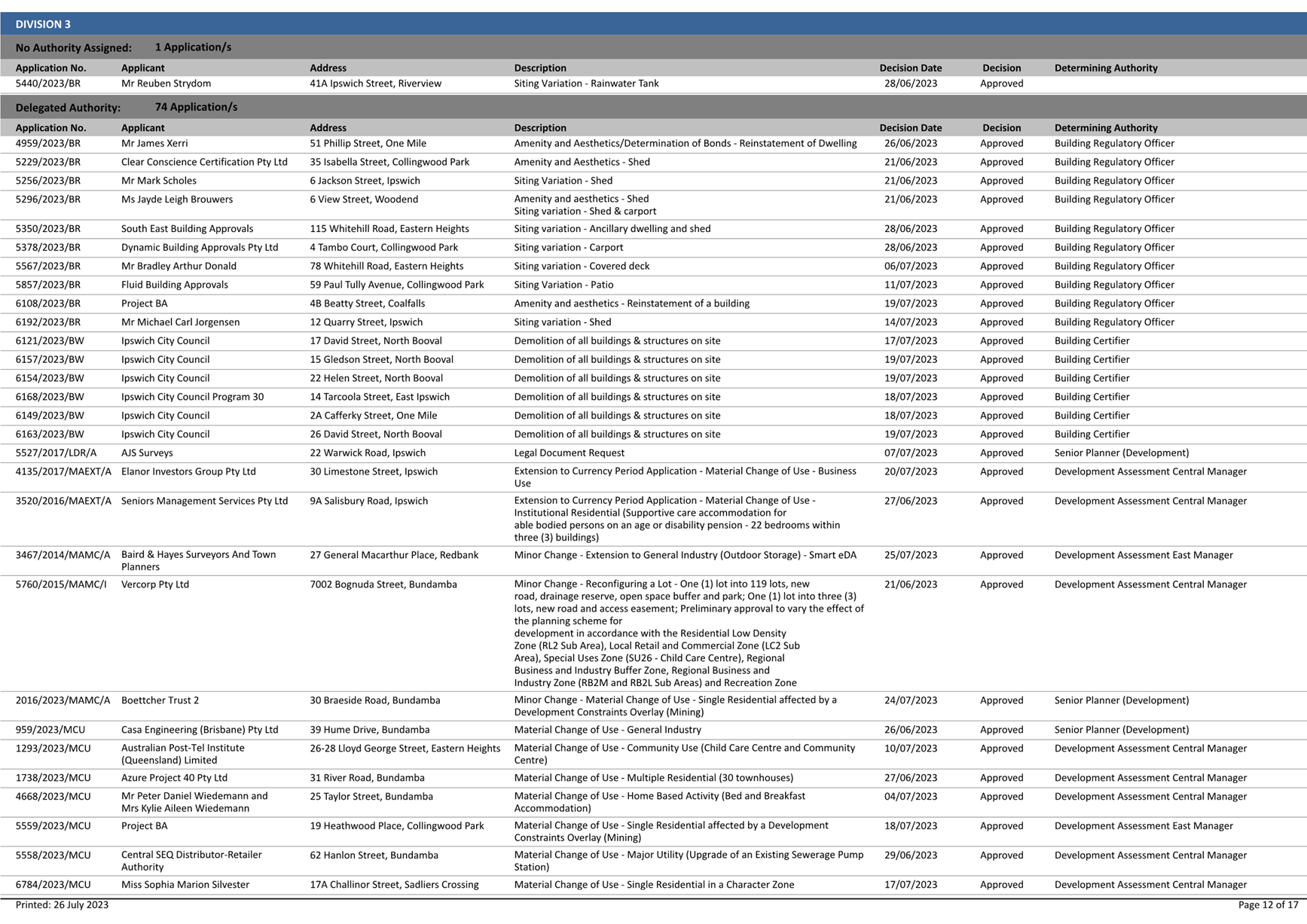Select applicant AJS Surveys
Screen dimensions: 1307x924
click(147, 453)
